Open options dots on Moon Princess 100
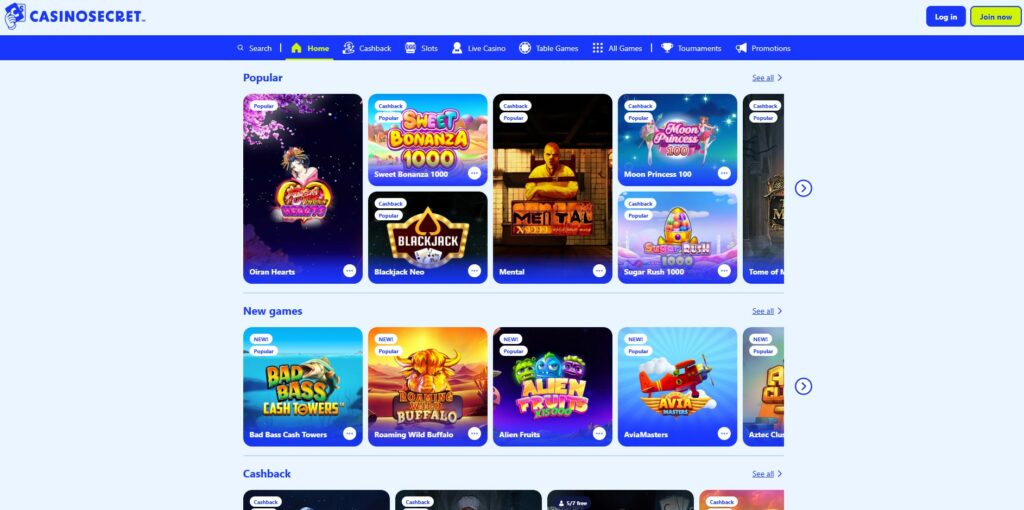Image resolution: width=1024 pixels, height=510 pixels. pyautogui.click(x=724, y=173)
